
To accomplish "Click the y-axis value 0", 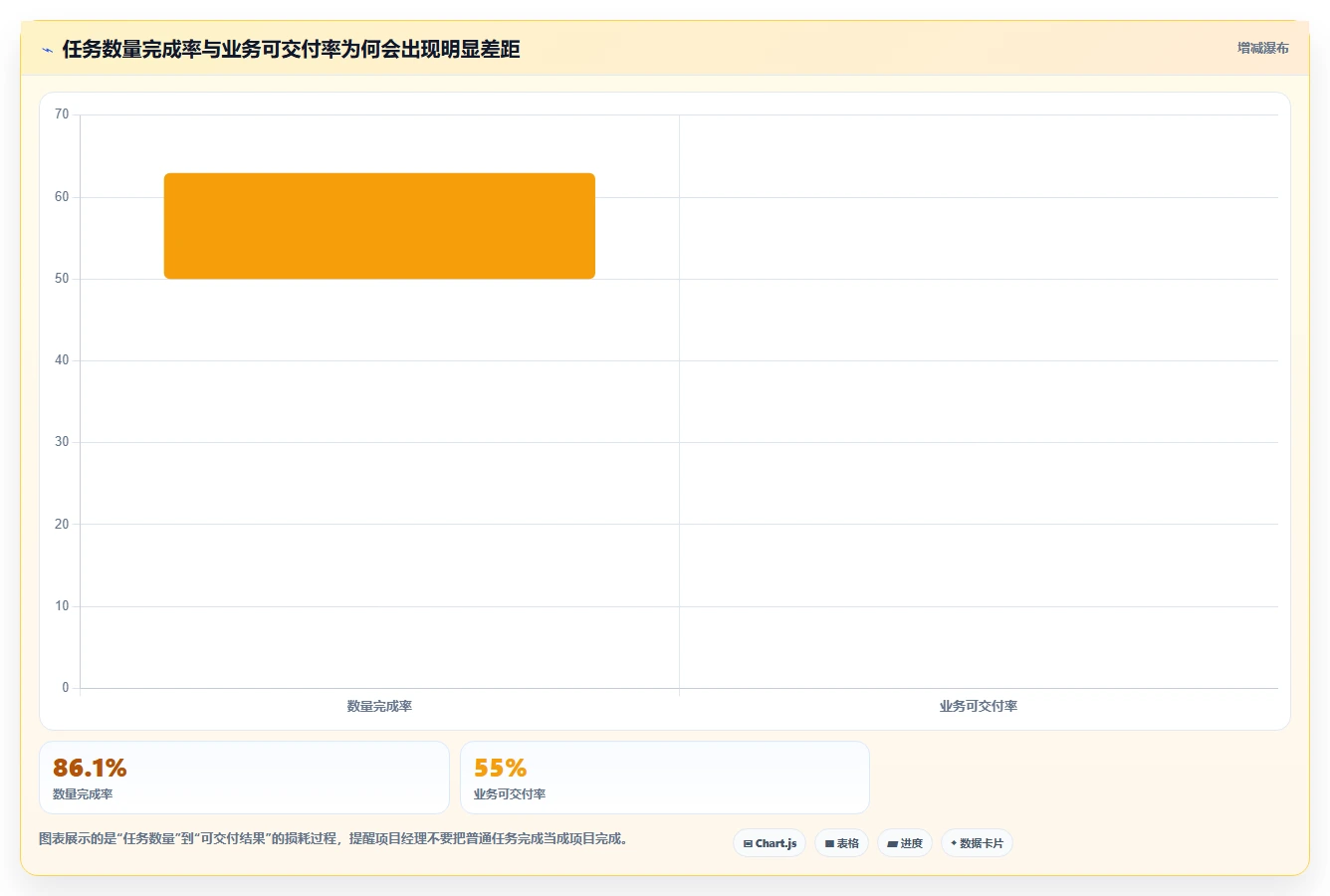I will (x=66, y=688).
